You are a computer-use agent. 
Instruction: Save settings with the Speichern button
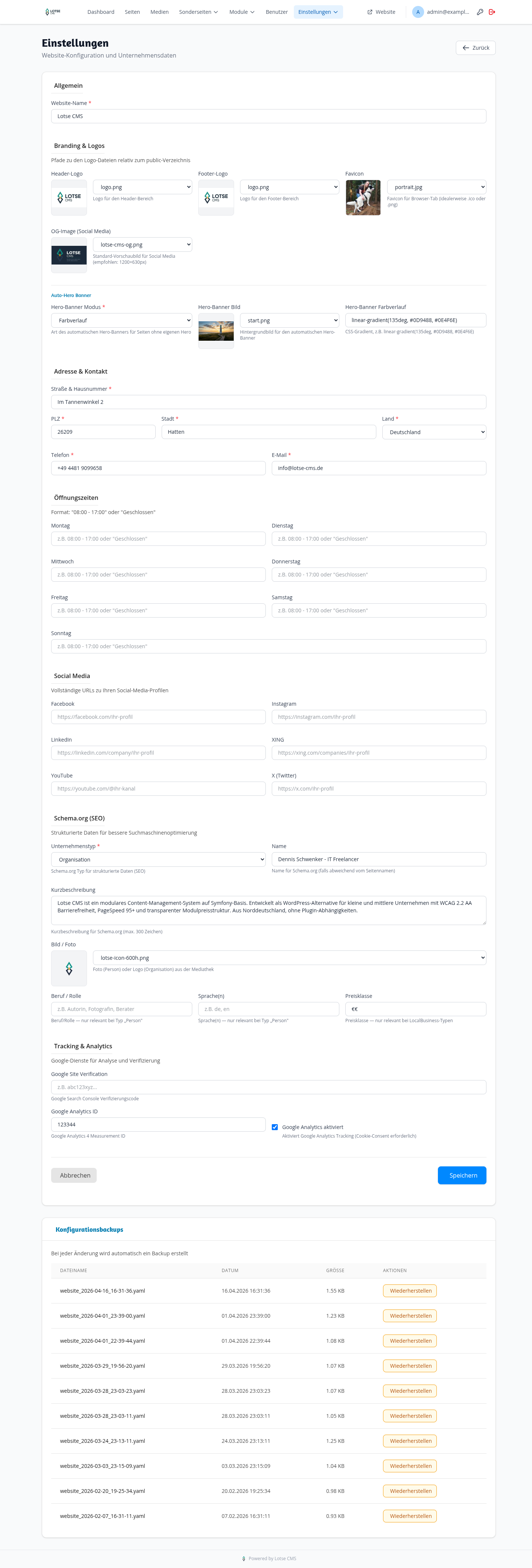462,1175
